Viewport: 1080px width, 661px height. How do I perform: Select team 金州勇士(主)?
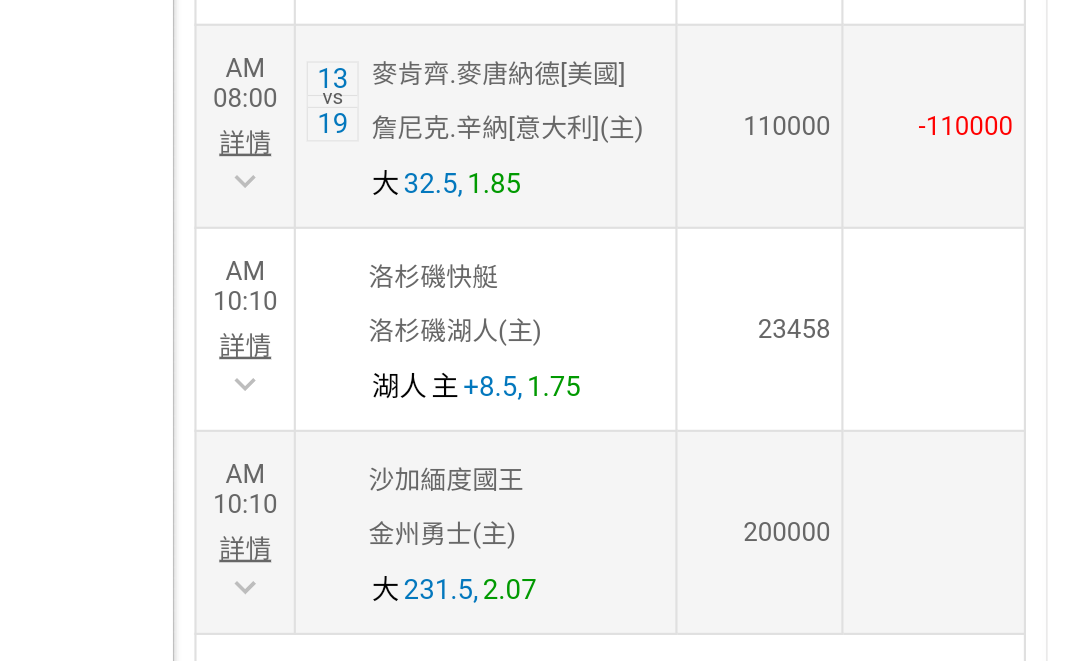(x=442, y=534)
